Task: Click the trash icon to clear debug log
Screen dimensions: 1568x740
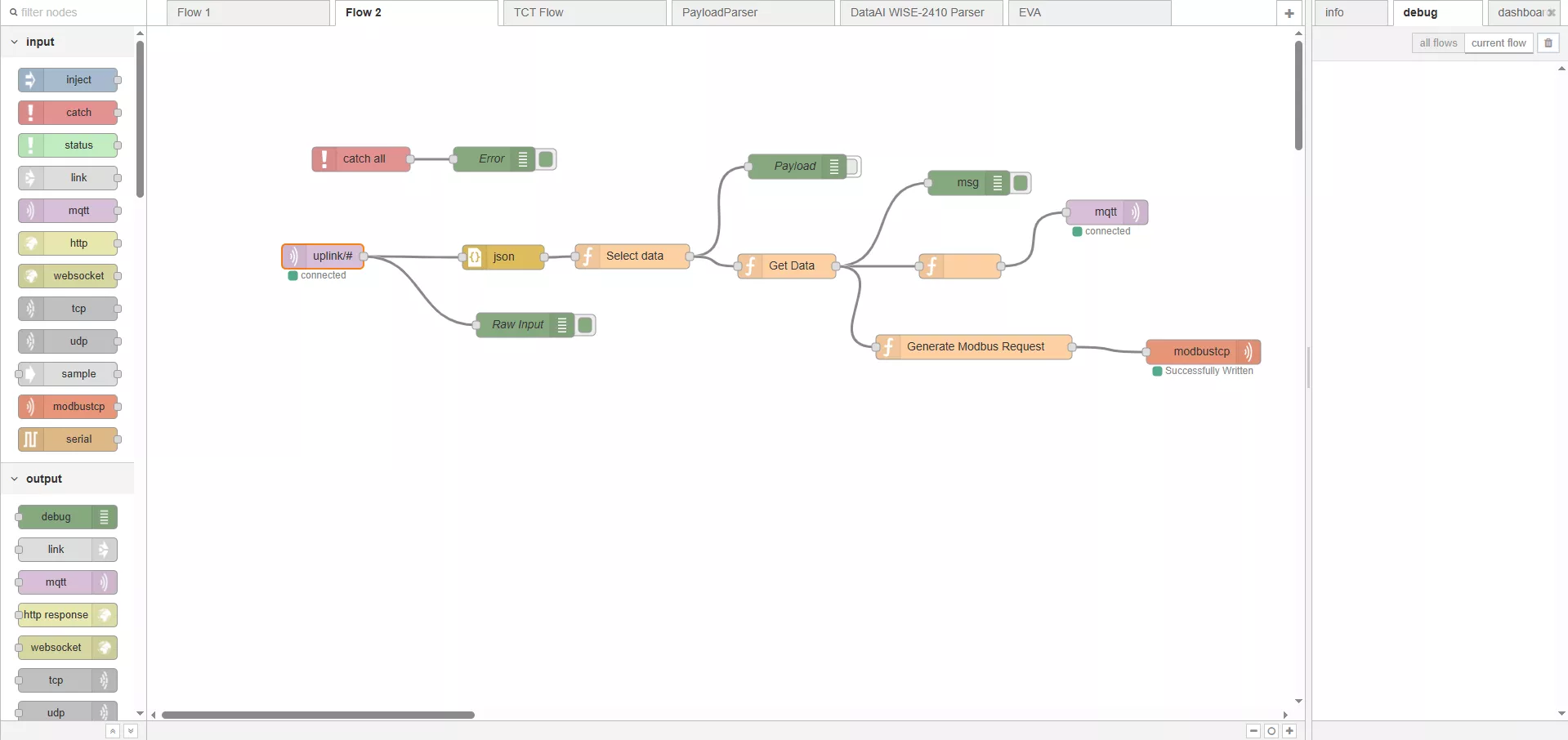Action: coord(1548,43)
